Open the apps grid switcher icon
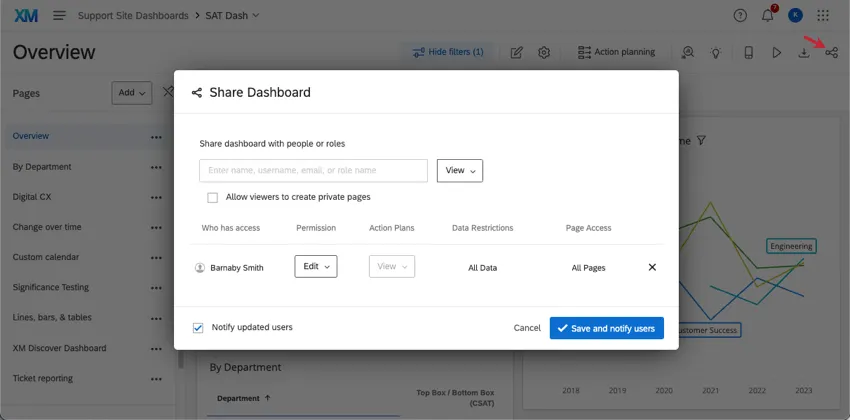The width and height of the screenshot is (850, 420). click(x=823, y=15)
